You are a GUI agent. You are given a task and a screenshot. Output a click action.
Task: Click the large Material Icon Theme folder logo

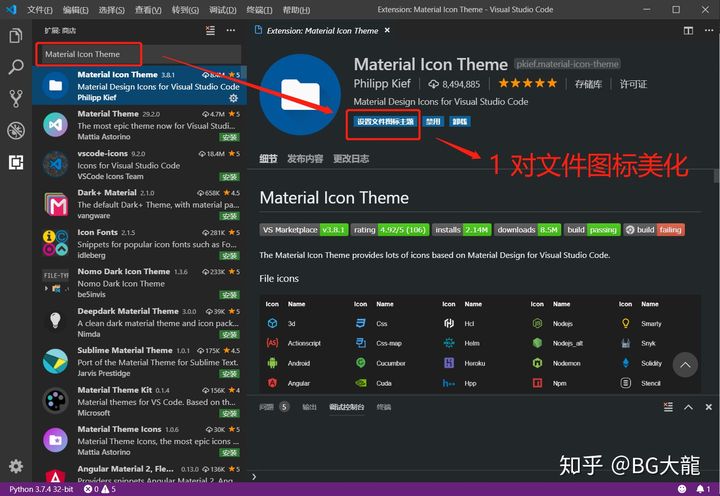300,95
